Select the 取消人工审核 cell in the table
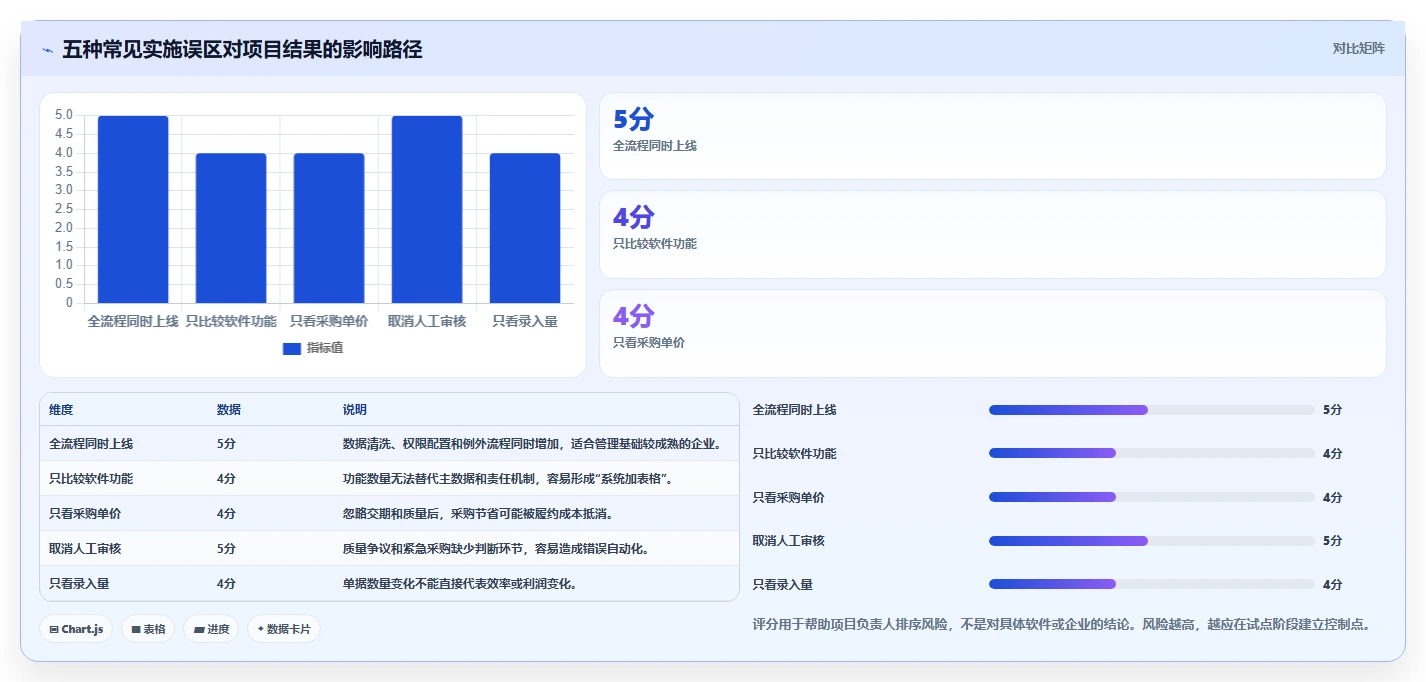The image size is (1426, 682). (x=85, y=549)
